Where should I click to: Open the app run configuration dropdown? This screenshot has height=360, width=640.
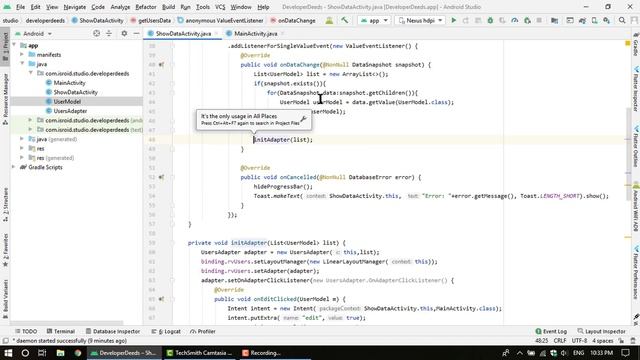(x=374, y=20)
